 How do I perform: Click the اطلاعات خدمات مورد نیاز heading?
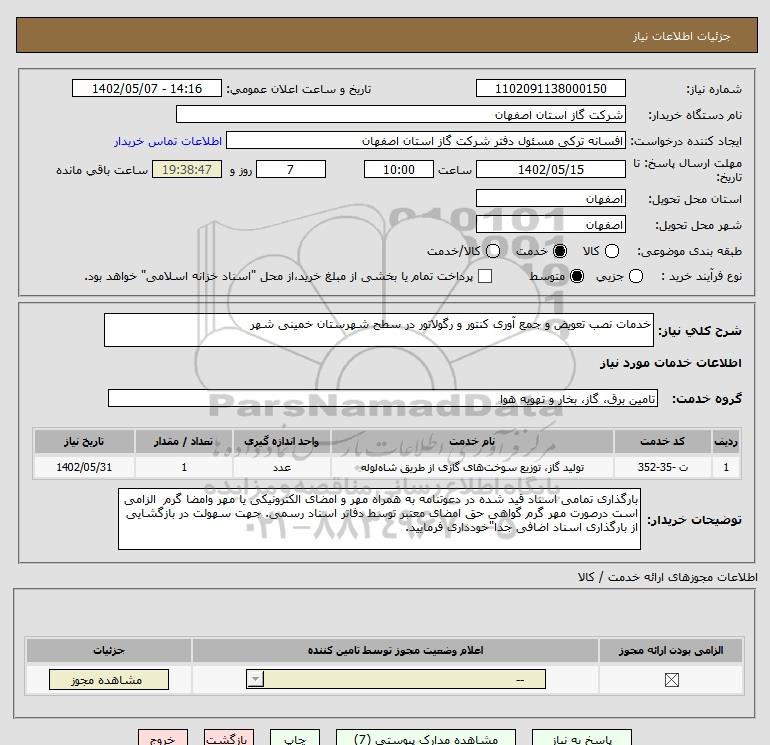pos(670,363)
